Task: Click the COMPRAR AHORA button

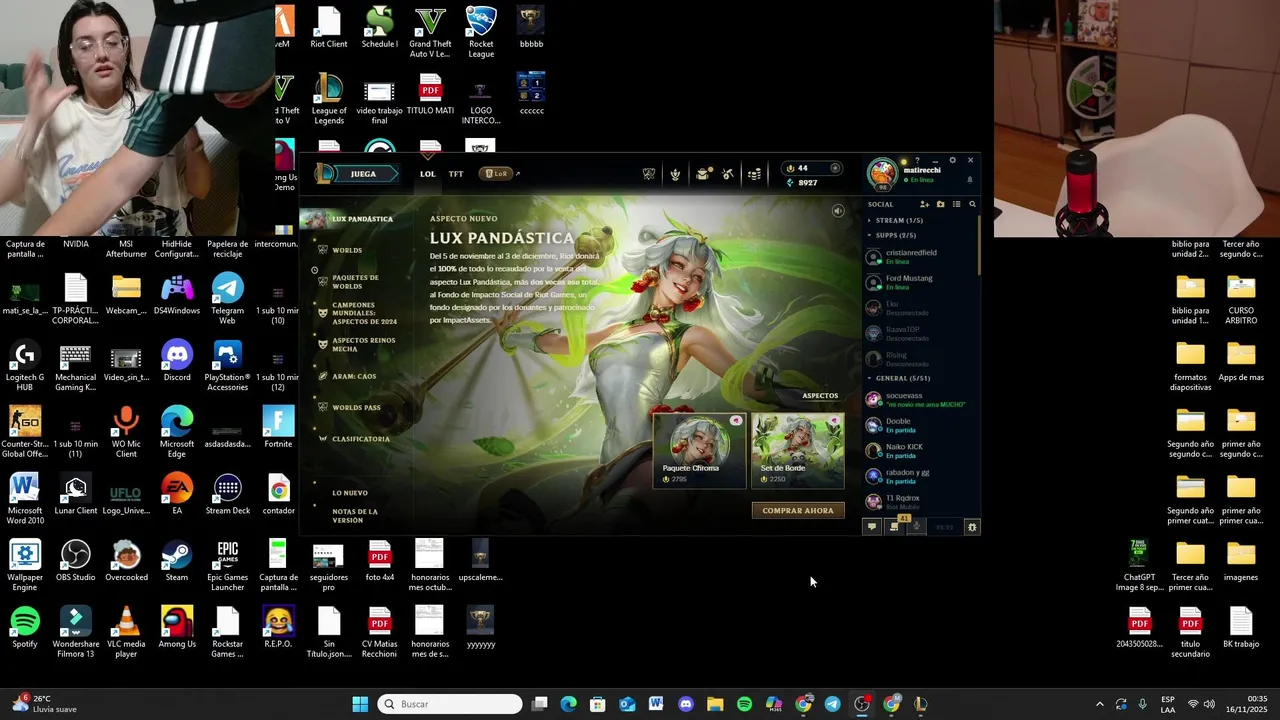Action: (x=798, y=510)
